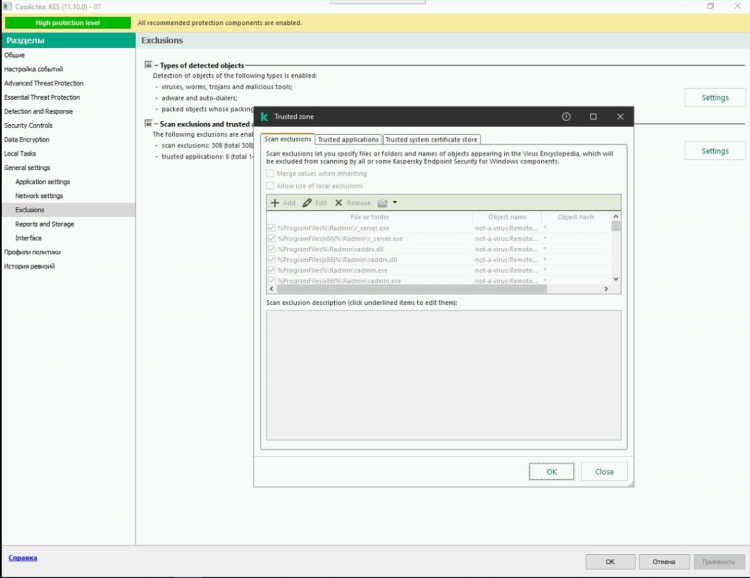Screen dimensions: 750x578
Task: Toggle checkbox for %ProgramFiles%\Radmin\radmin.exe row
Action: tap(272, 270)
